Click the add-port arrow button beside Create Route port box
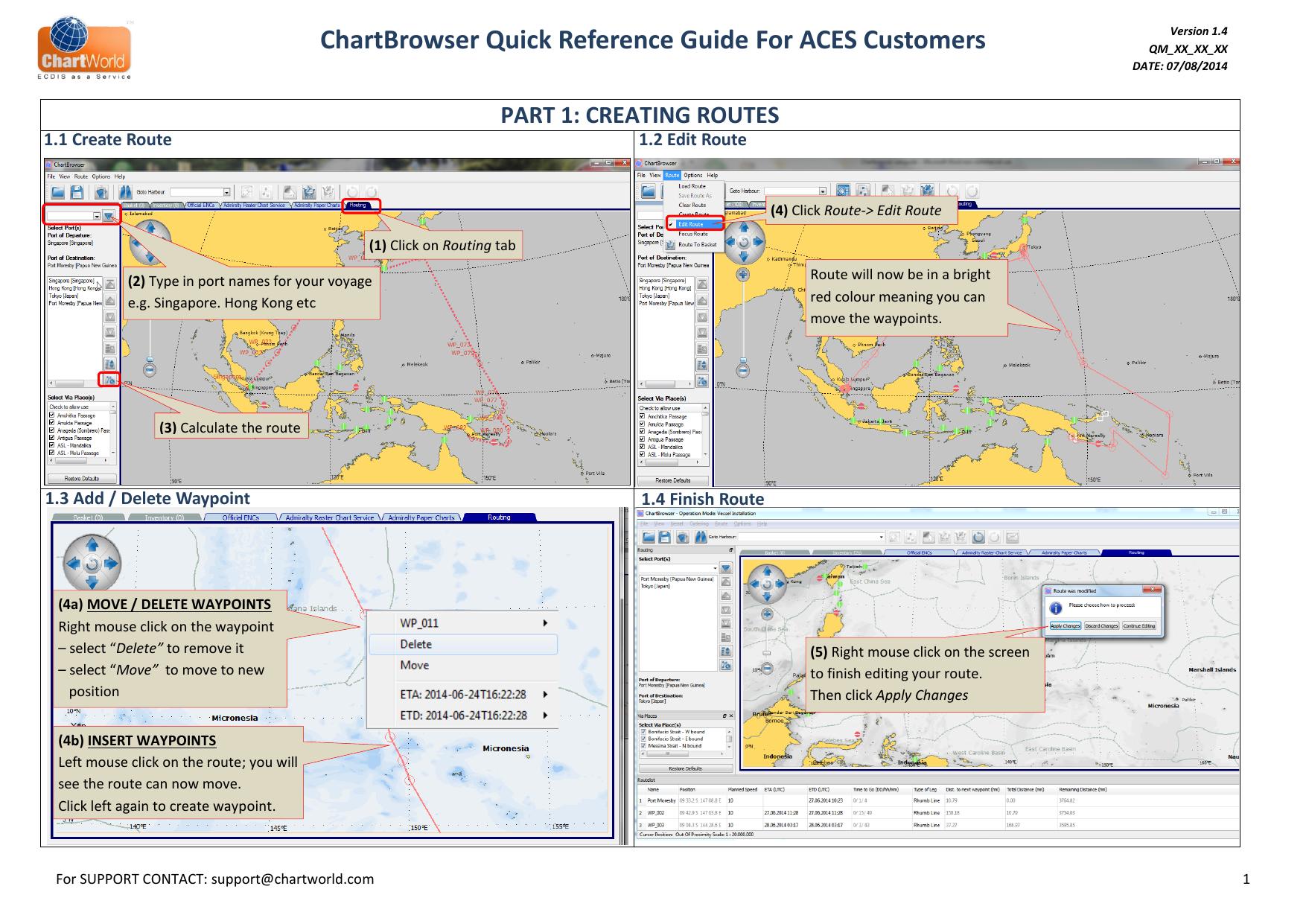Viewport: 1306px width, 924px height. point(109,216)
